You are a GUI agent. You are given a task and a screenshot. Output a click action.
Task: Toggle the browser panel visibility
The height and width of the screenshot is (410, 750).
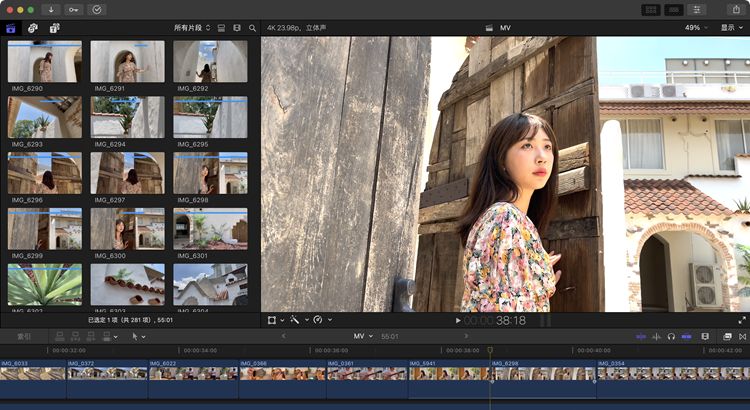(651, 9)
